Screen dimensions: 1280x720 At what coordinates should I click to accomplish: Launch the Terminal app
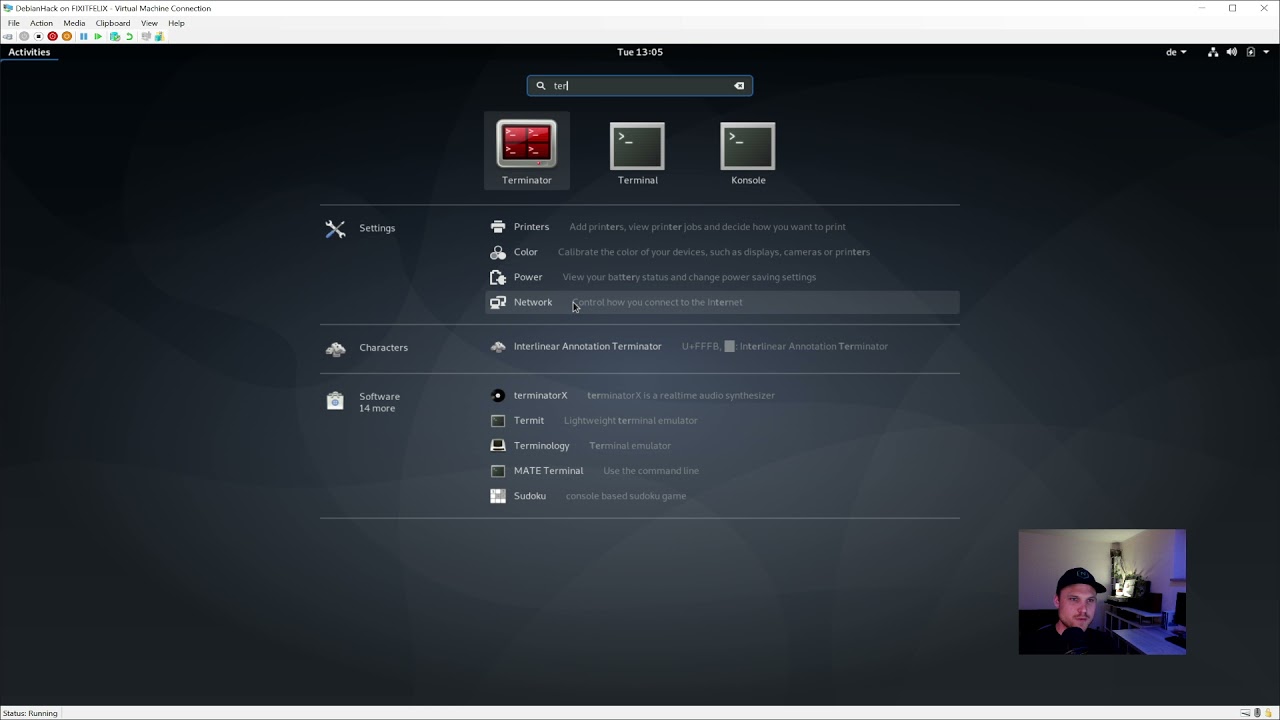pos(637,151)
